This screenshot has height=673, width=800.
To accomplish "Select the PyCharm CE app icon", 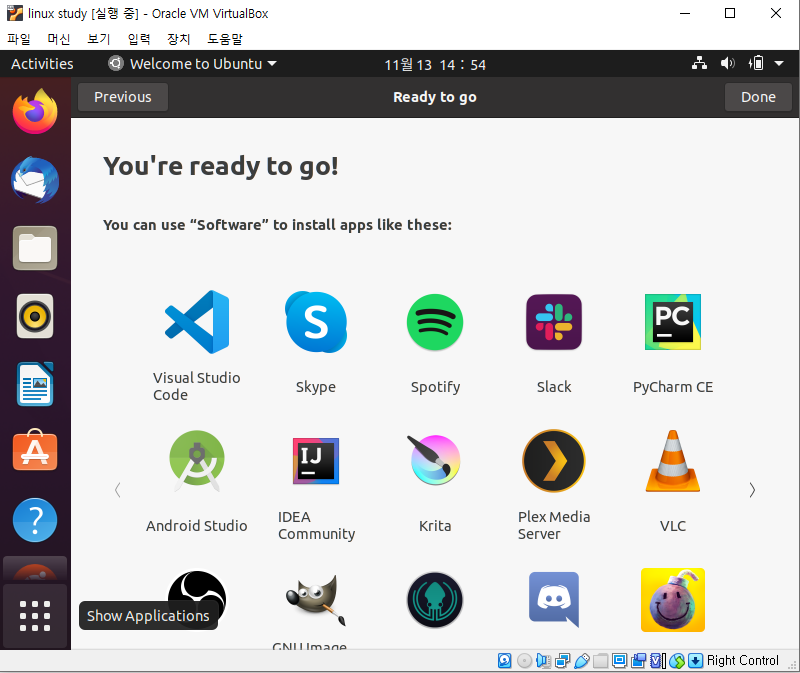I will pos(672,322).
